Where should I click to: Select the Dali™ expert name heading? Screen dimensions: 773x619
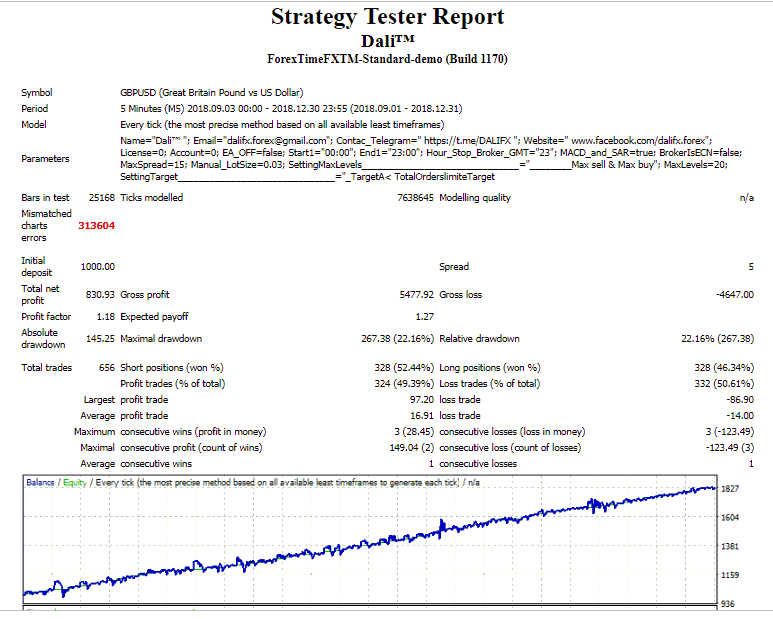(x=387, y=40)
